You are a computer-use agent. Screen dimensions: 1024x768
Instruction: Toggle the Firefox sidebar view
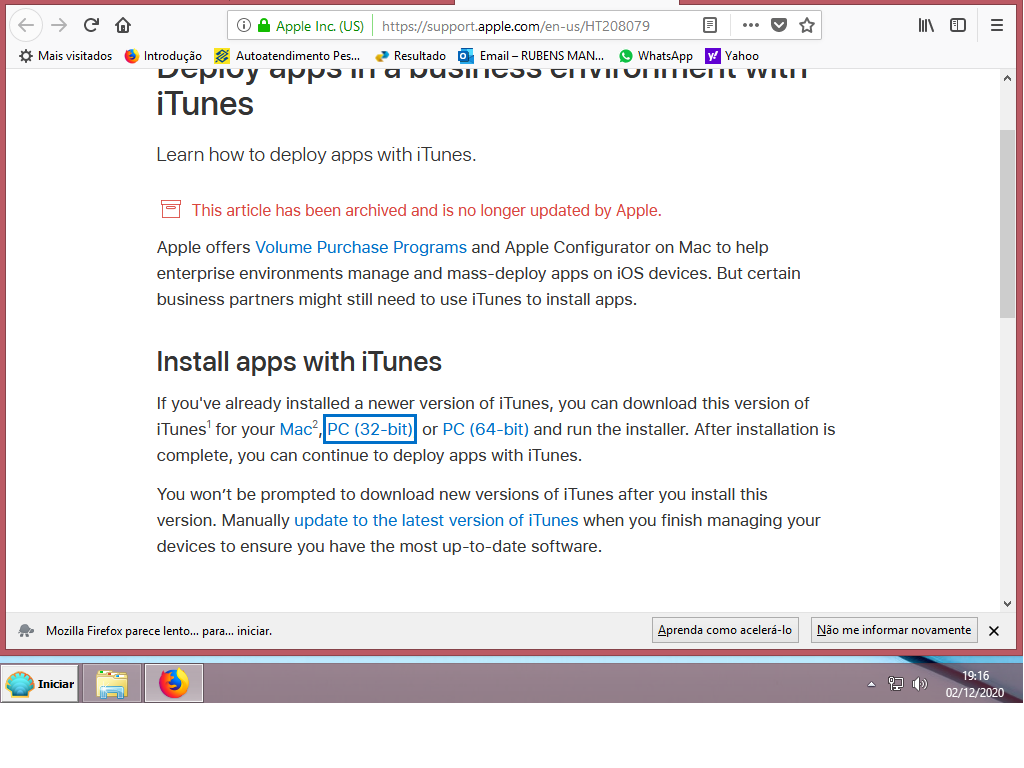958,25
